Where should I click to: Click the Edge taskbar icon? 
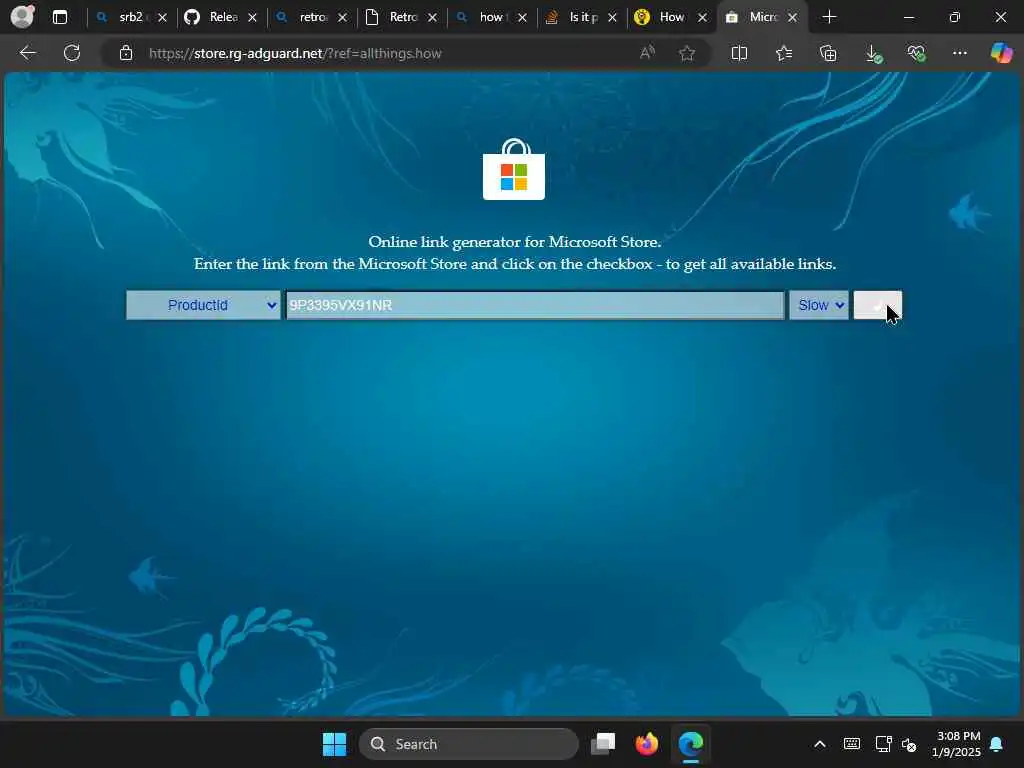691,744
